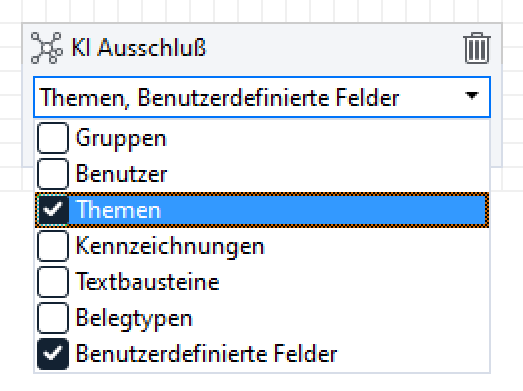The height and width of the screenshot is (391, 523).
Task: Enable the Benutzer checkbox
Action: pos(53,174)
